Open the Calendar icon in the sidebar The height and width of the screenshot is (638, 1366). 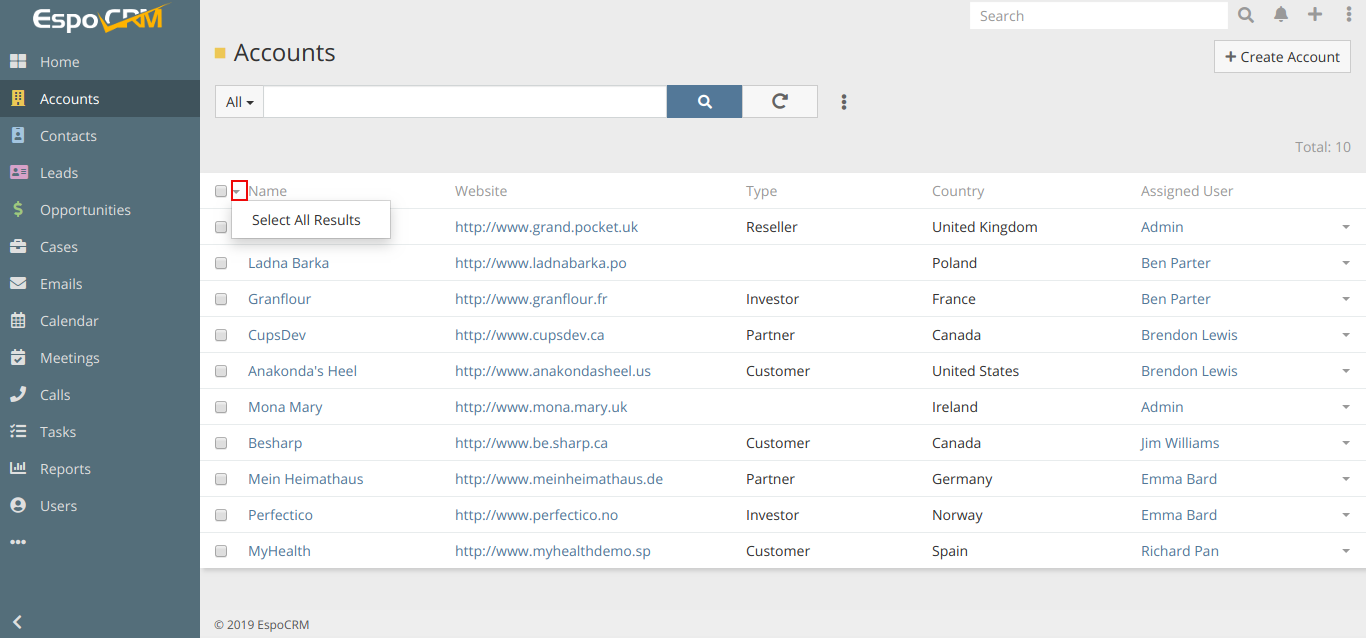[x=18, y=321]
